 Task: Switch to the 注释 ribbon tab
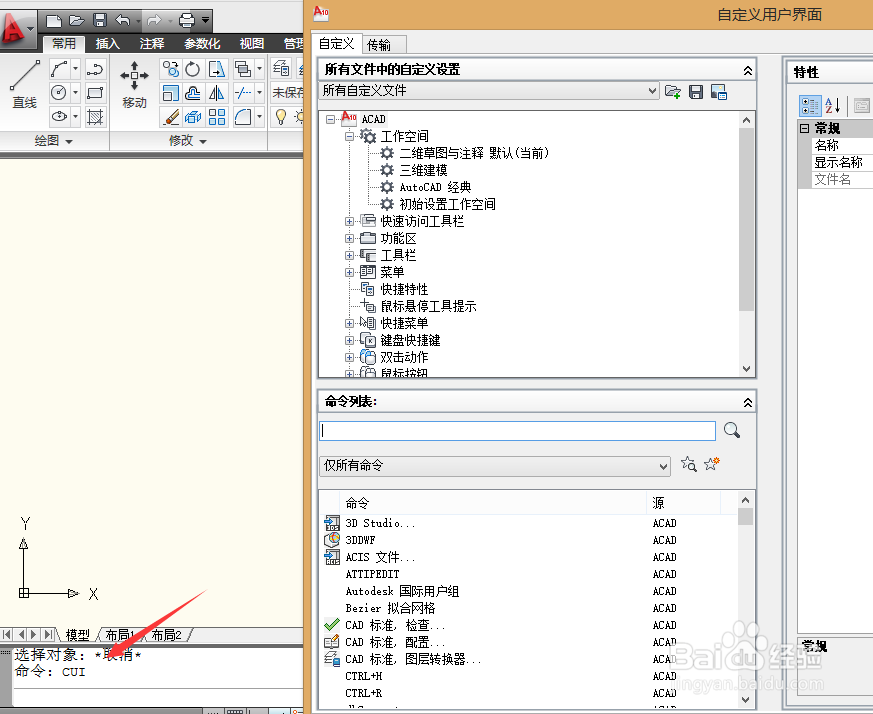(151, 43)
